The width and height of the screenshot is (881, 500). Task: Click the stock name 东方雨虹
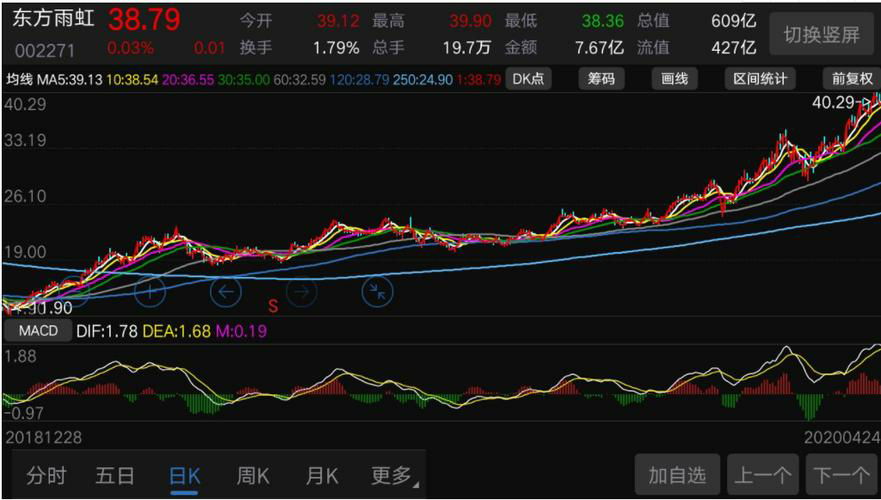[54, 19]
